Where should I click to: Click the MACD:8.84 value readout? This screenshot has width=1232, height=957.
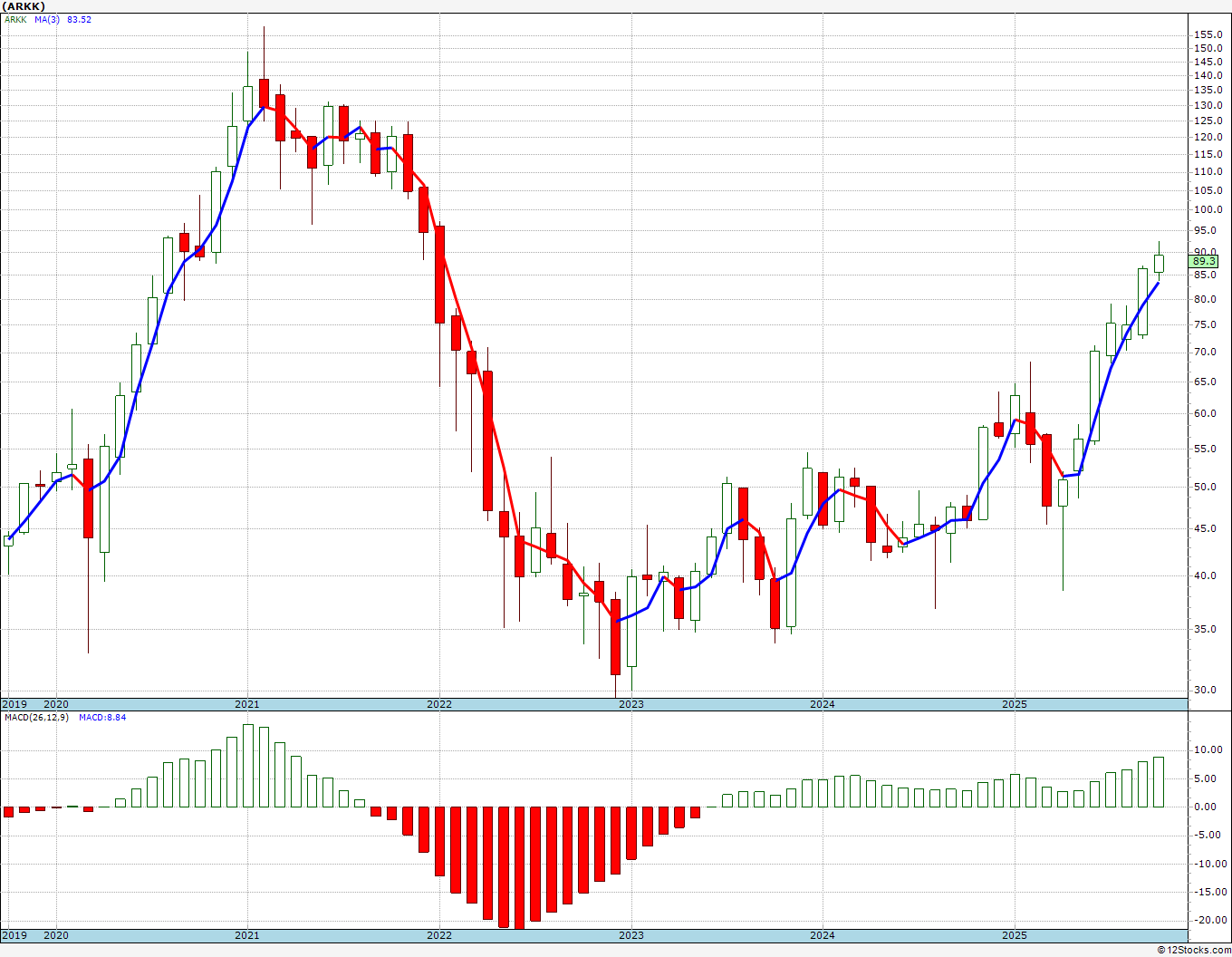[x=102, y=718]
